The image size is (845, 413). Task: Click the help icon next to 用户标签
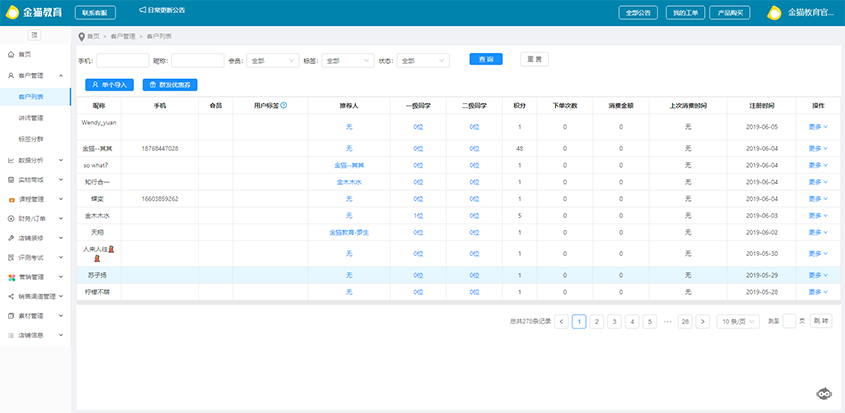(x=284, y=106)
